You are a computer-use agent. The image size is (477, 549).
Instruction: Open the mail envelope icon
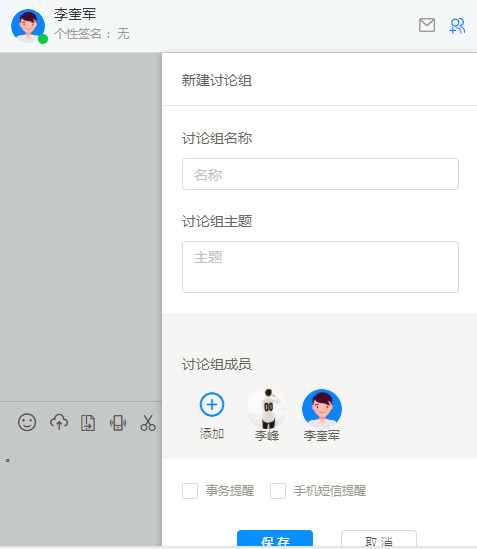tap(427, 25)
